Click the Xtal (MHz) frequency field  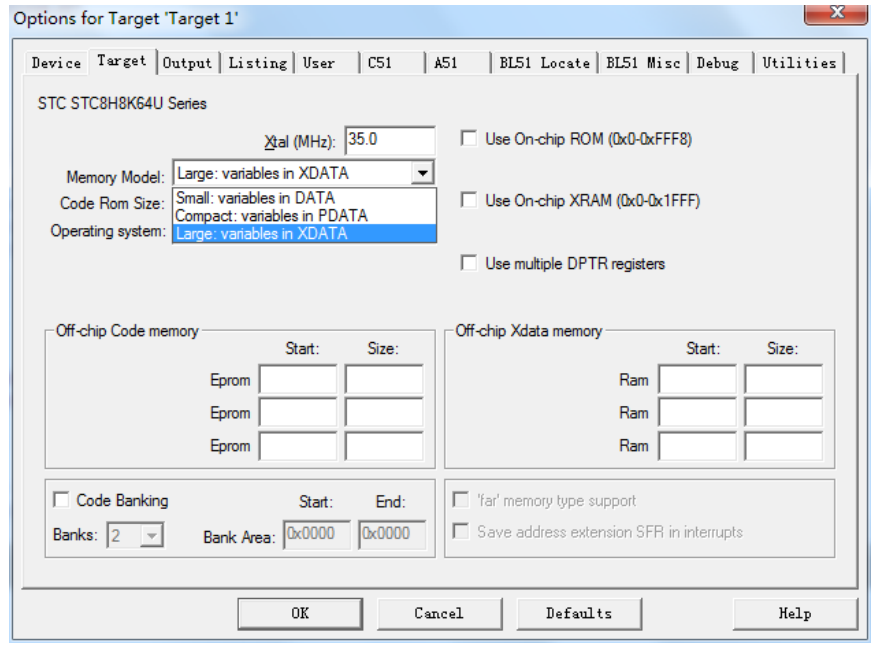pyautogui.click(x=390, y=140)
